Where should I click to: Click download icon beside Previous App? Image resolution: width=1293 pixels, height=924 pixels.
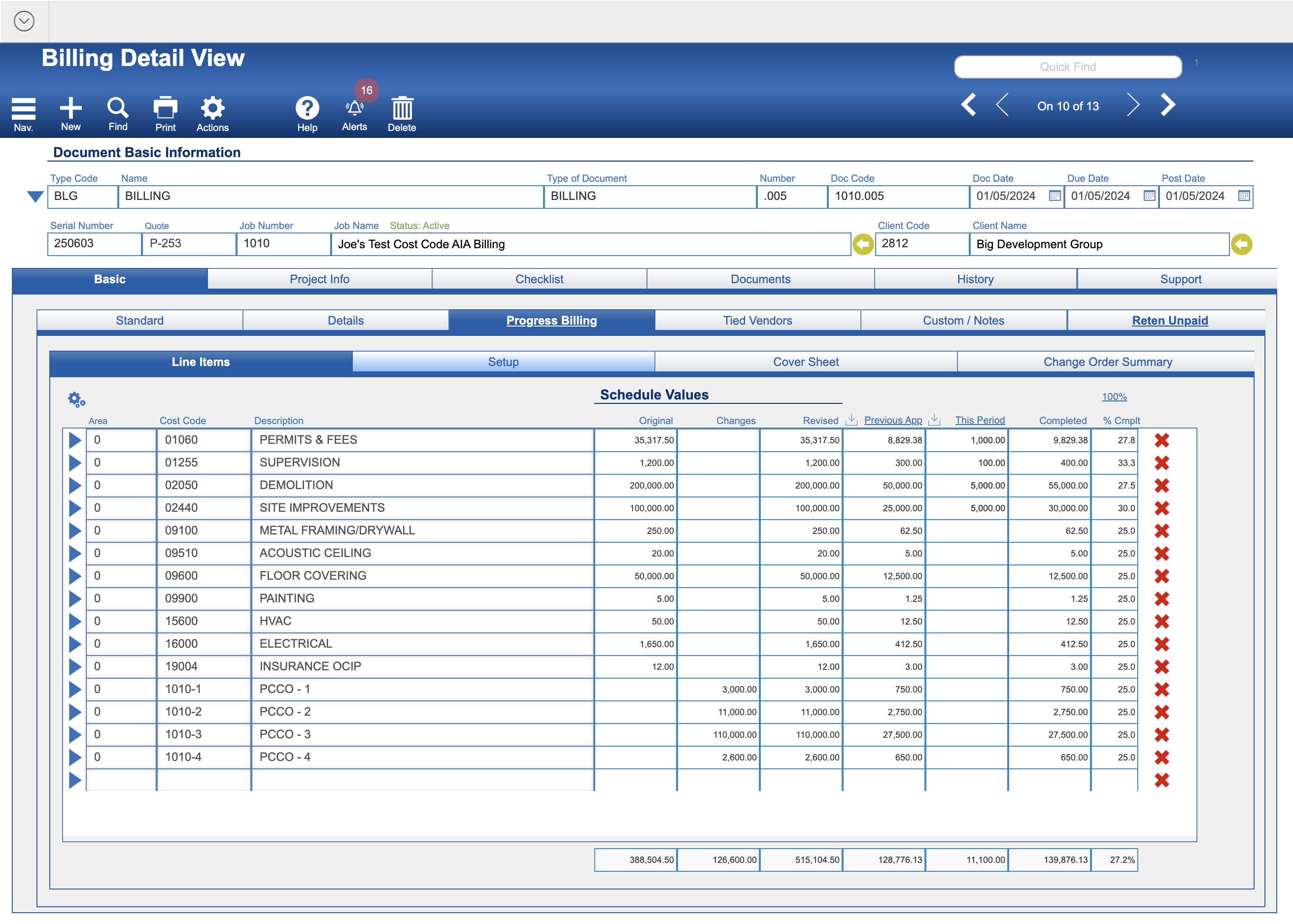pyautogui.click(x=934, y=420)
